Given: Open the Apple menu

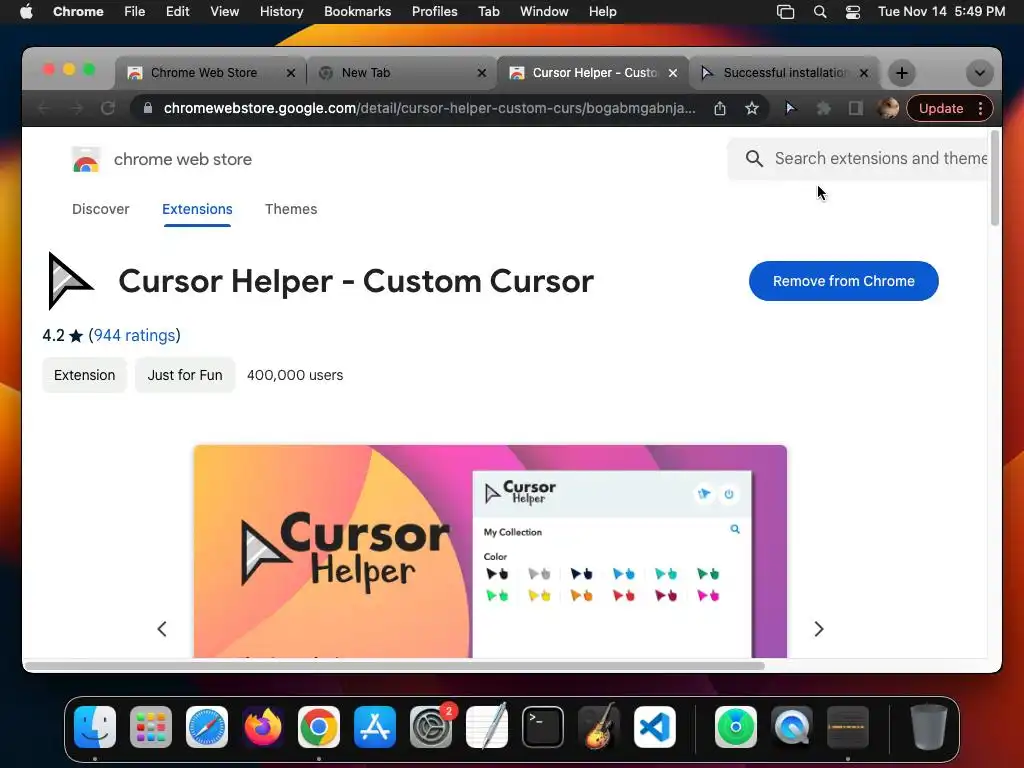Looking at the screenshot, I should [26, 12].
